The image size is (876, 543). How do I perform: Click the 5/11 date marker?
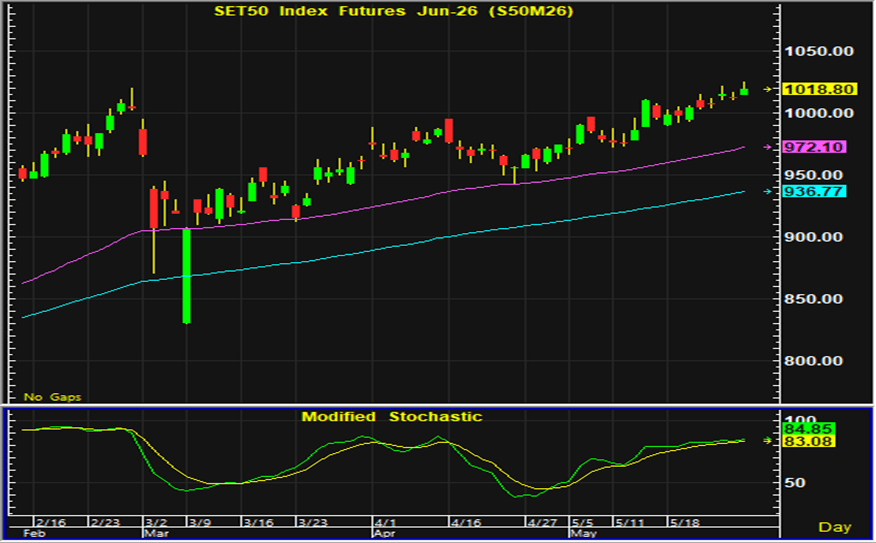630,523
